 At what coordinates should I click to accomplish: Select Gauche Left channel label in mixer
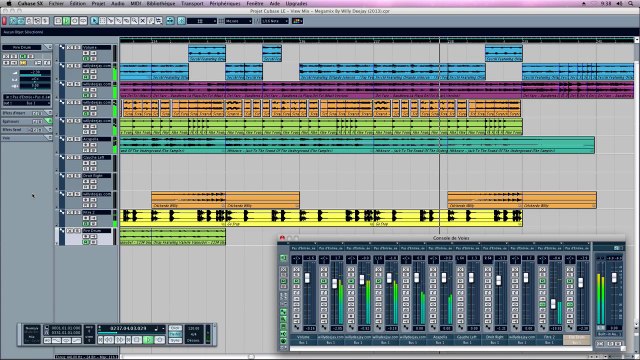click(467, 337)
